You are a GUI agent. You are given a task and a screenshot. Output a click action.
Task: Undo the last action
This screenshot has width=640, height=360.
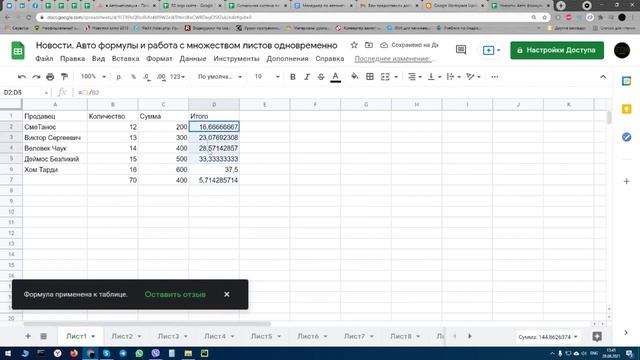22,77
